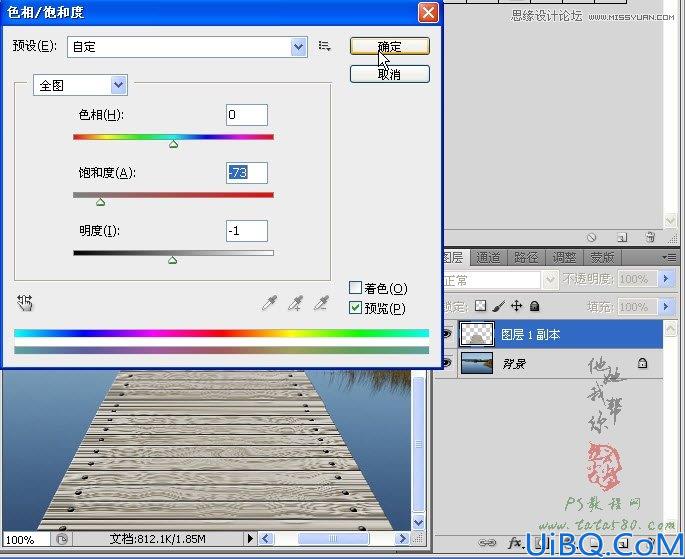This screenshot has width=685, height=559.
Task: Click the 确定 (OK) button
Action: coord(389,46)
